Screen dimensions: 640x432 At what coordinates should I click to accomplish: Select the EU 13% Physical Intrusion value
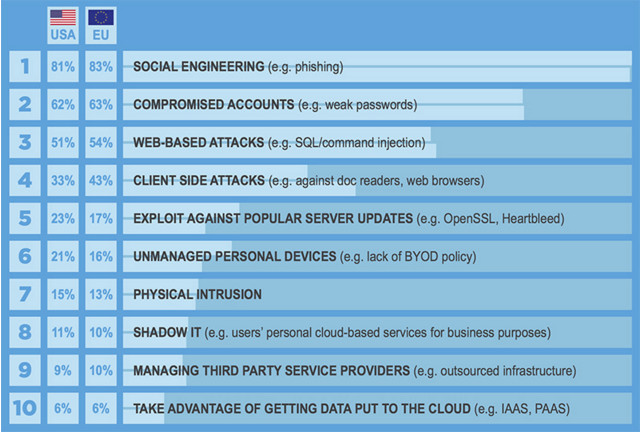(101, 294)
